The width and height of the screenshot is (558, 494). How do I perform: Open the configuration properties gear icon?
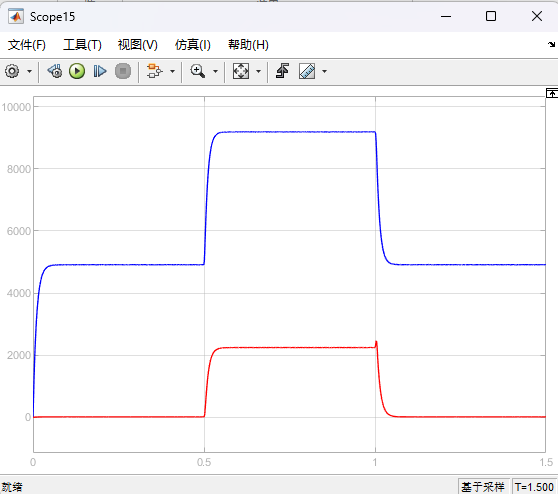point(12,72)
